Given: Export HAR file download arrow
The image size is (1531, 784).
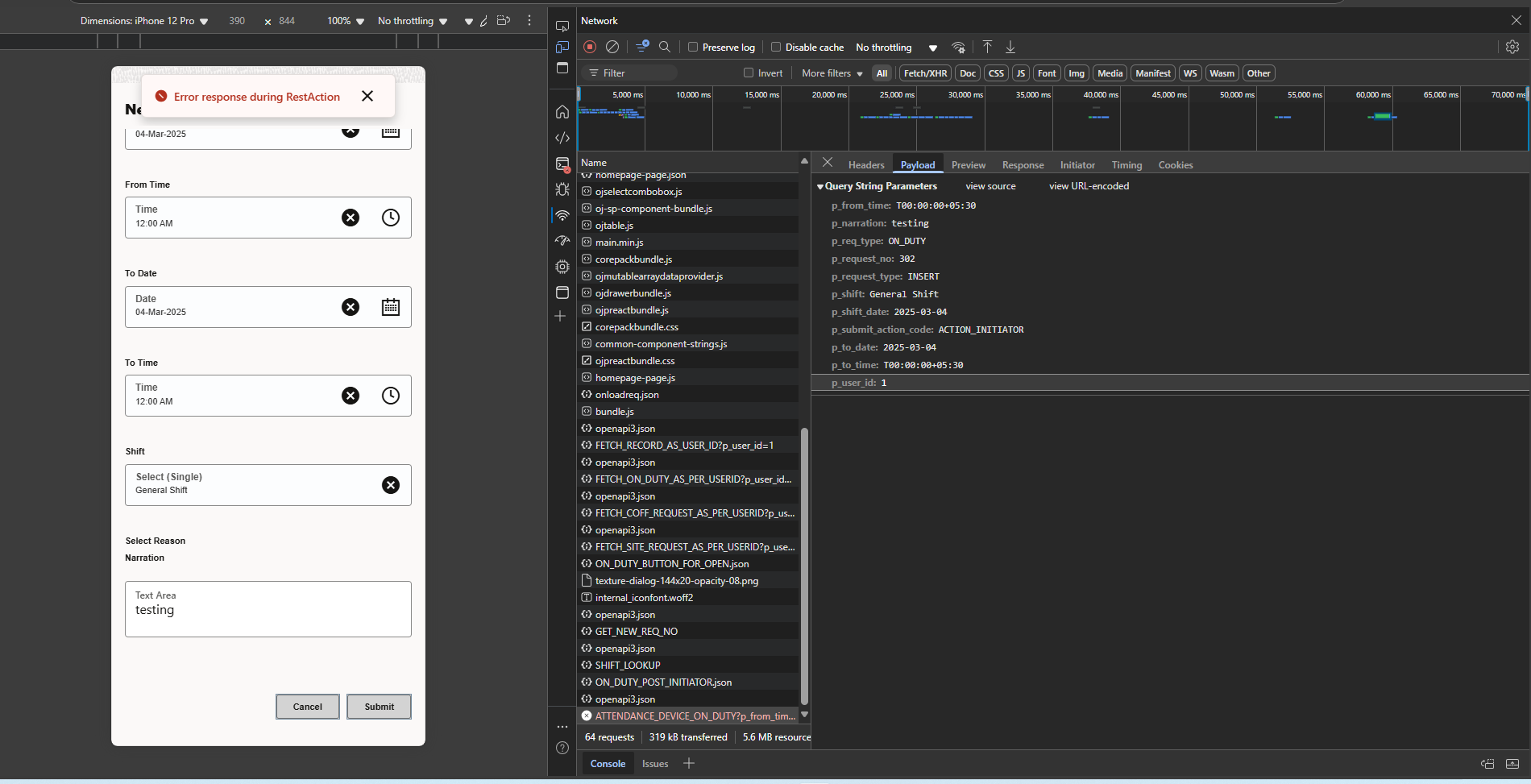Looking at the screenshot, I should click(x=1010, y=47).
